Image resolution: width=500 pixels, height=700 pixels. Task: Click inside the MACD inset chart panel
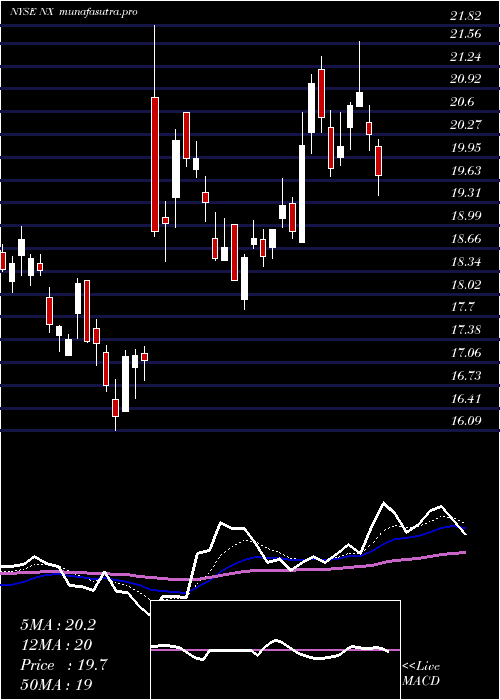pos(275,650)
